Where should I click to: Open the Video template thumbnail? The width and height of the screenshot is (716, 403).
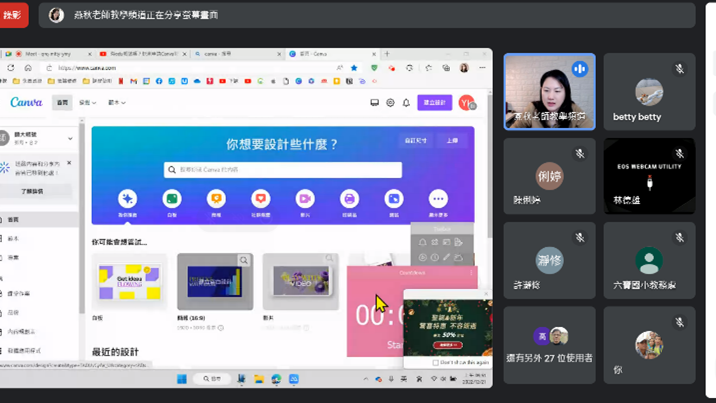[x=300, y=282]
